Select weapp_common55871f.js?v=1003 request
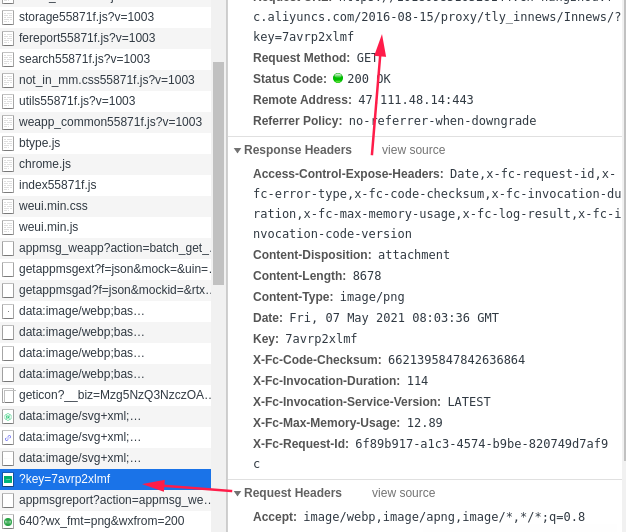The height and width of the screenshot is (532, 626). pyautogui.click(x=106, y=122)
